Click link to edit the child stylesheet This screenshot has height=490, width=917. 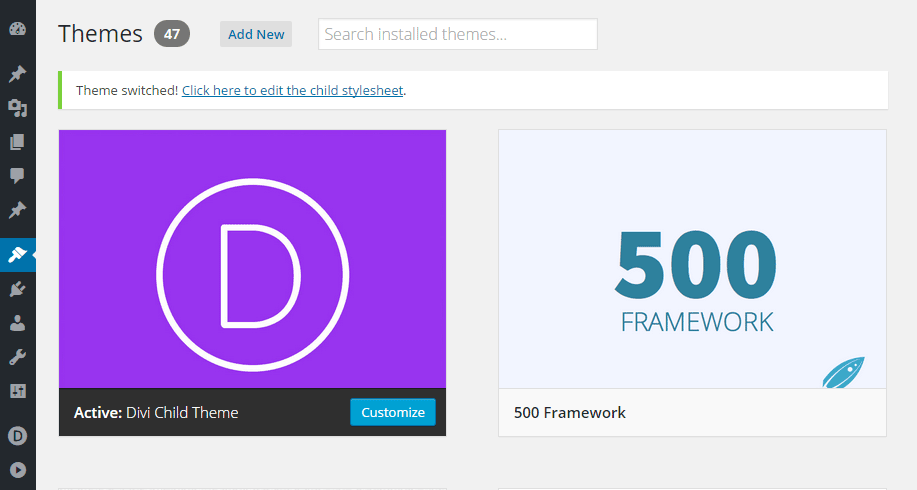pyautogui.click(x=292, y=91)
